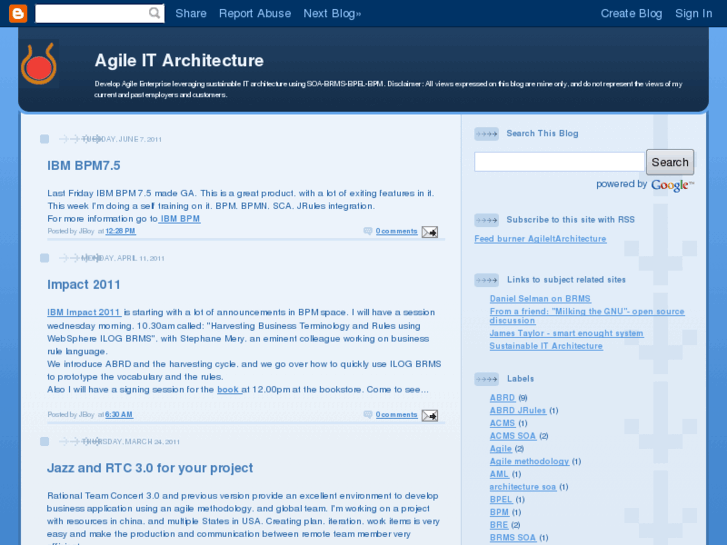Click the Search button in sidebar

click(670, 162)
